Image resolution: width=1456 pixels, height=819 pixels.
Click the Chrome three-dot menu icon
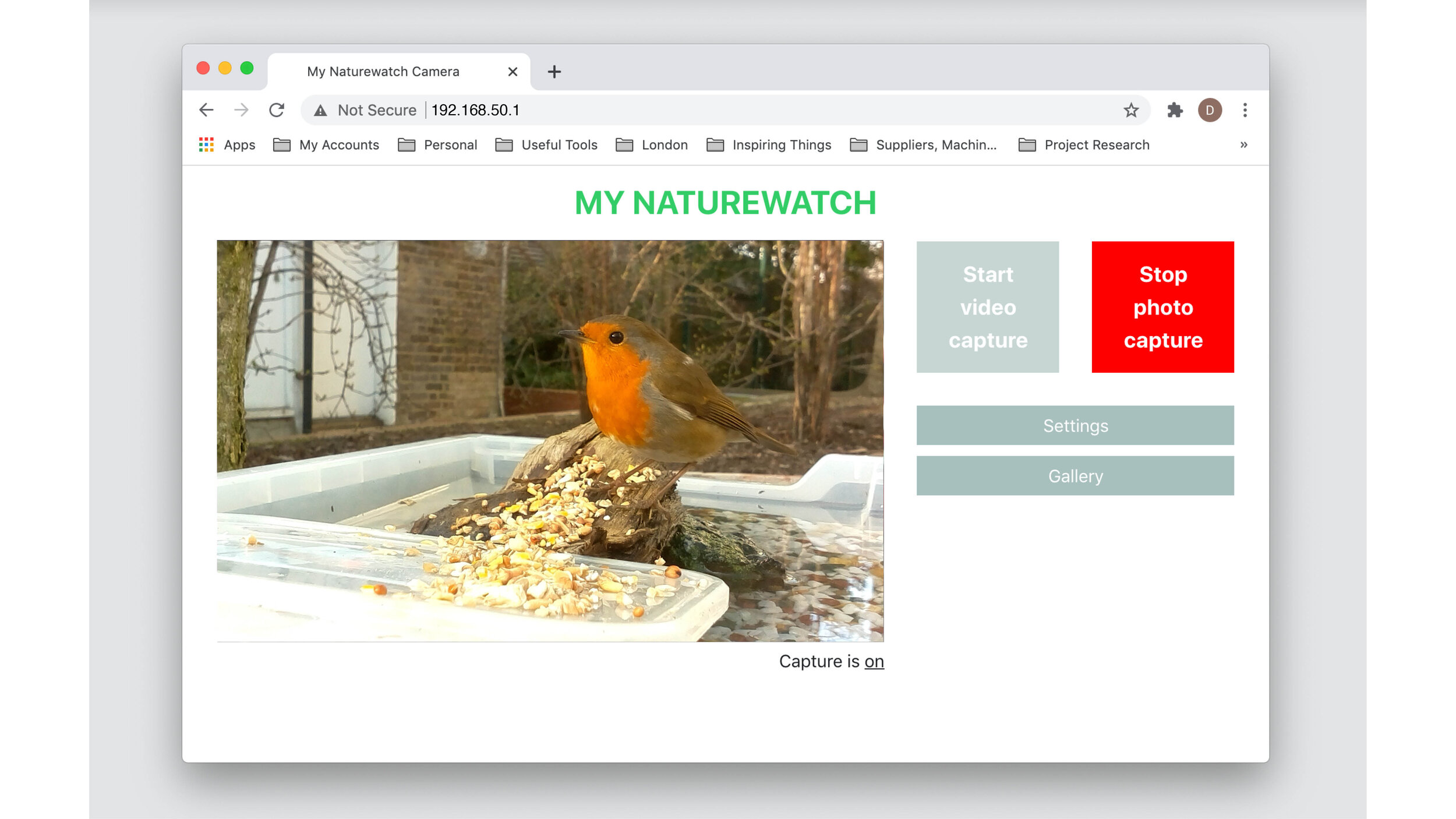tap(1245, 110)
